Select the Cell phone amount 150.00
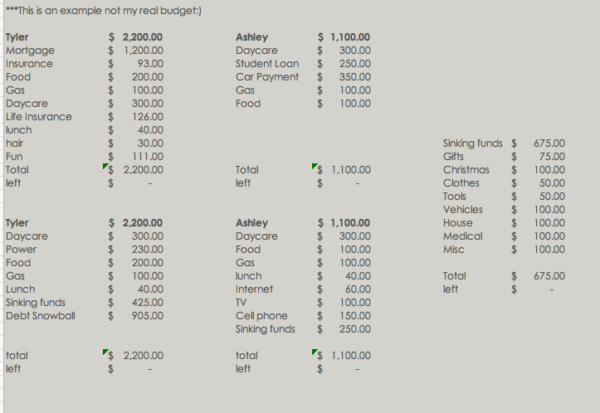This screenshot has width=600, height=413. pos(353,315)
